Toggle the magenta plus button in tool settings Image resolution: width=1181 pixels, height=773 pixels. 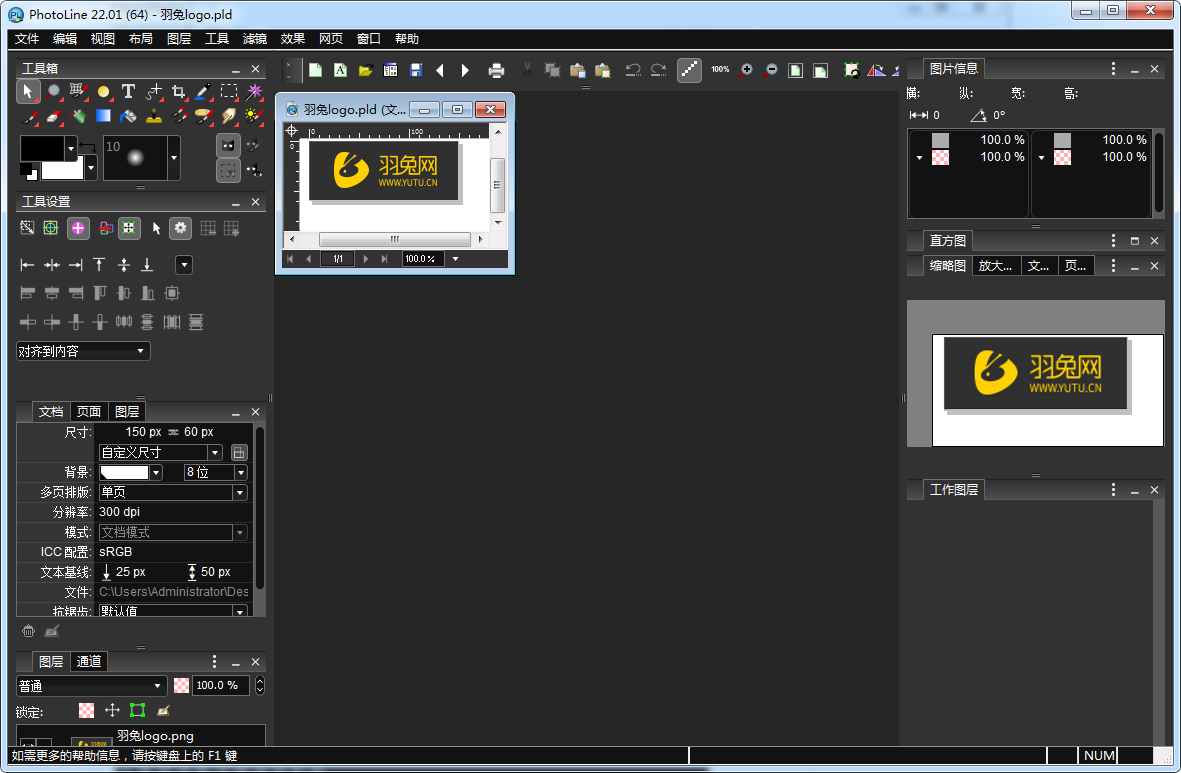[x=78, y=228]
